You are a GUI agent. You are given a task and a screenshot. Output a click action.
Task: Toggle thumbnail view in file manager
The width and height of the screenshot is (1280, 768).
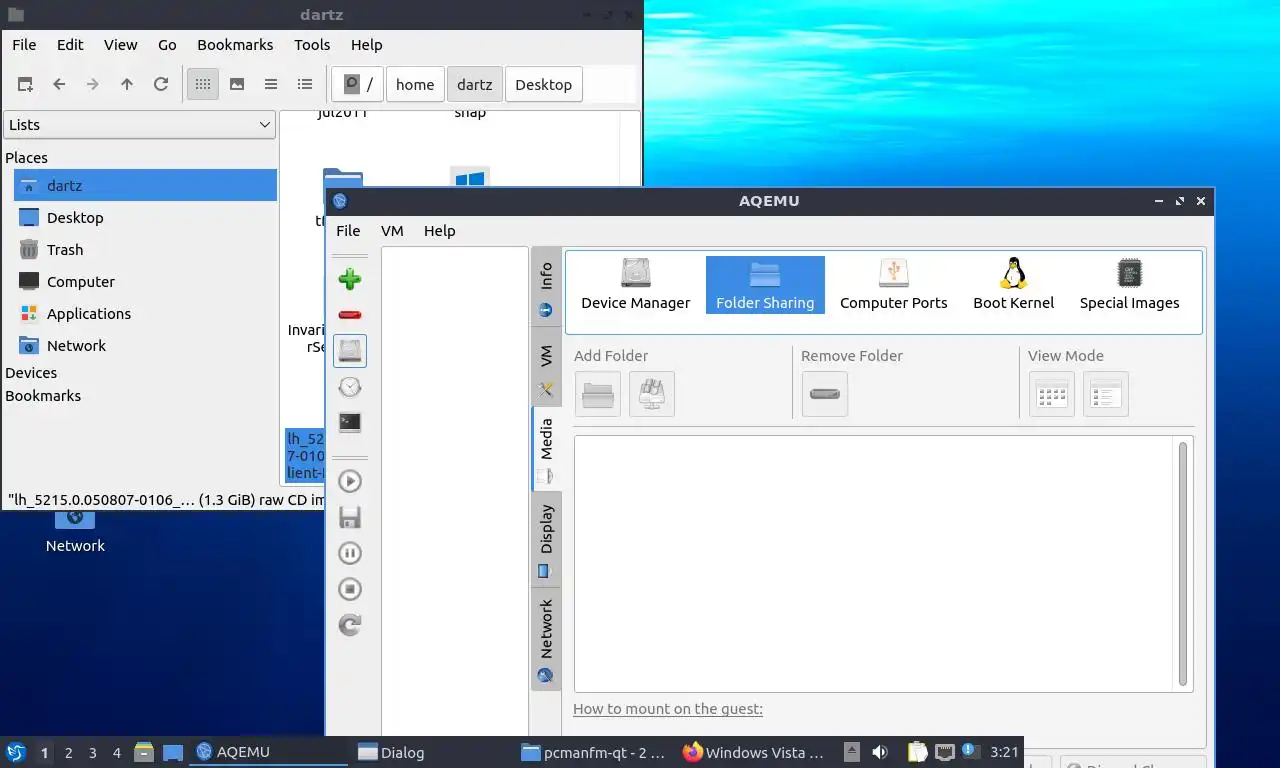click(x=237, y=84)
